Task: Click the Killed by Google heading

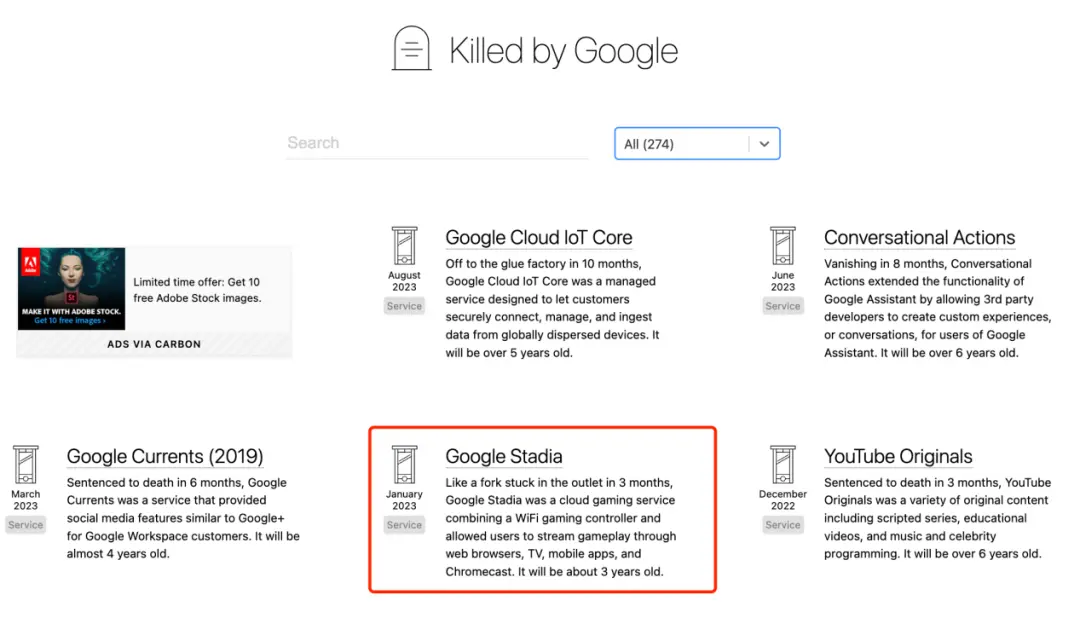Action: (563, 51)
